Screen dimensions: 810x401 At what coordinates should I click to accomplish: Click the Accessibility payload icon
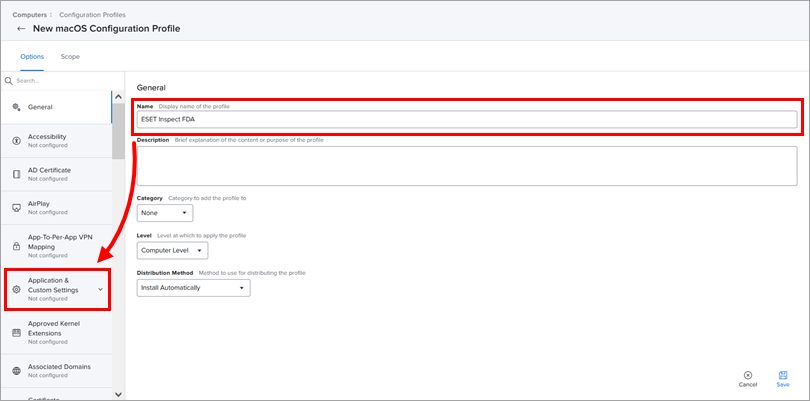click(16, 140)
